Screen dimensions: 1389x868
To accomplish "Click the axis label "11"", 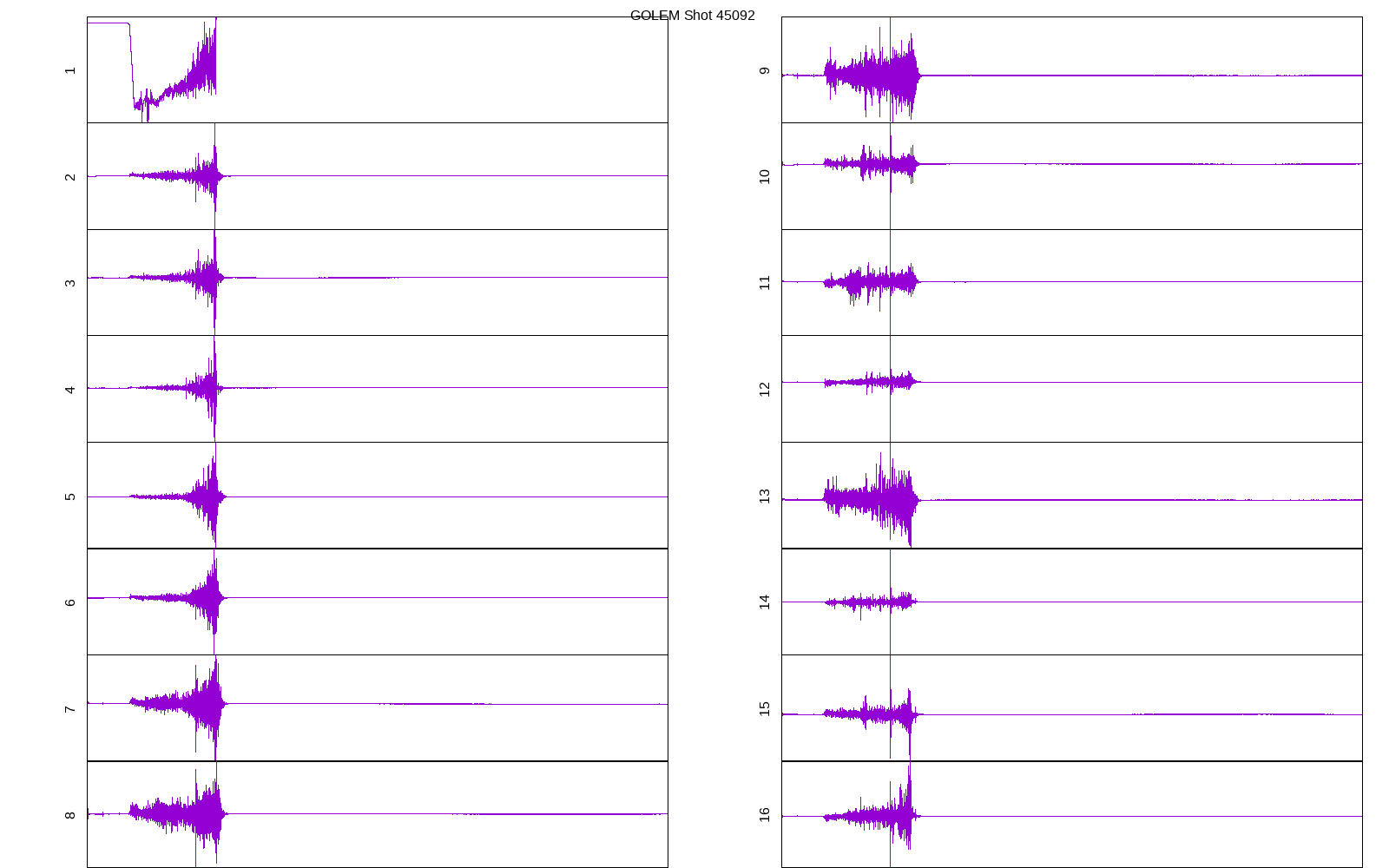I will coord(765,282).
